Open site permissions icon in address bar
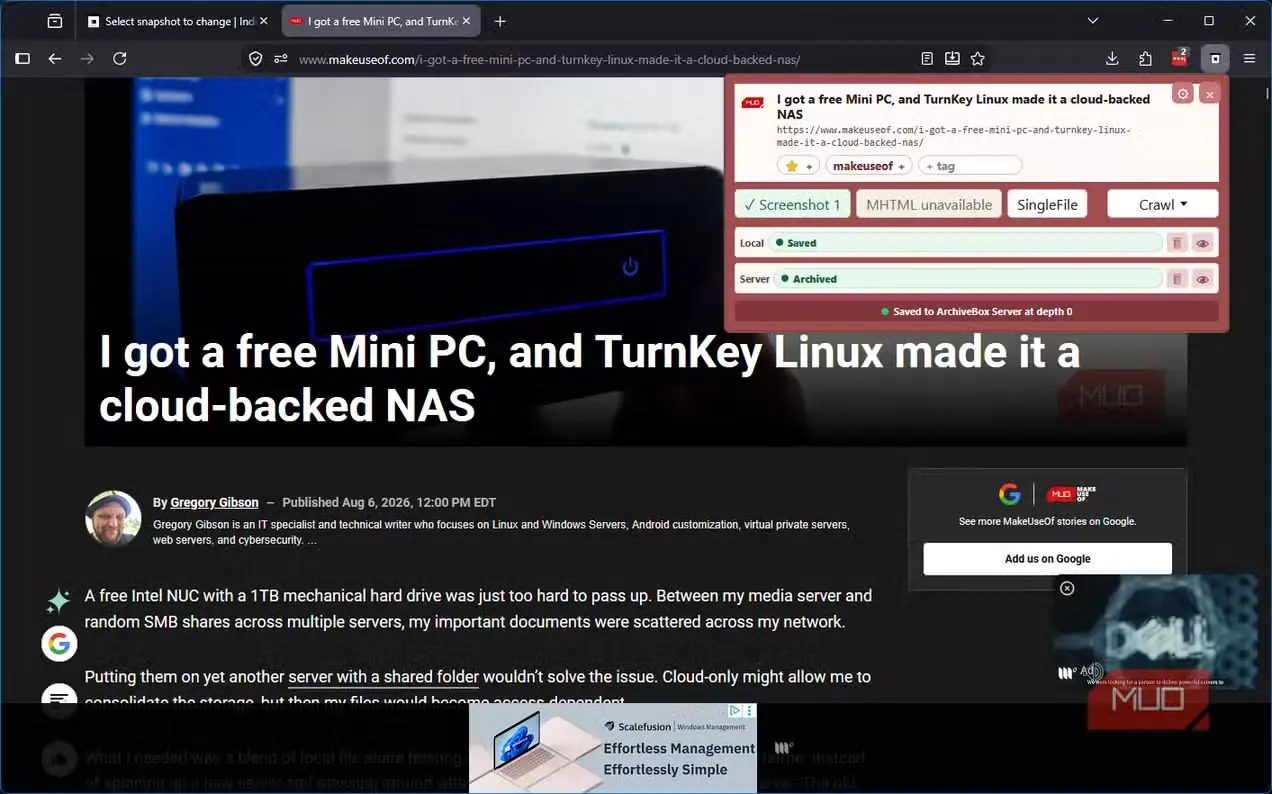This screenshot has height=794, width=1272. (281, 59)
